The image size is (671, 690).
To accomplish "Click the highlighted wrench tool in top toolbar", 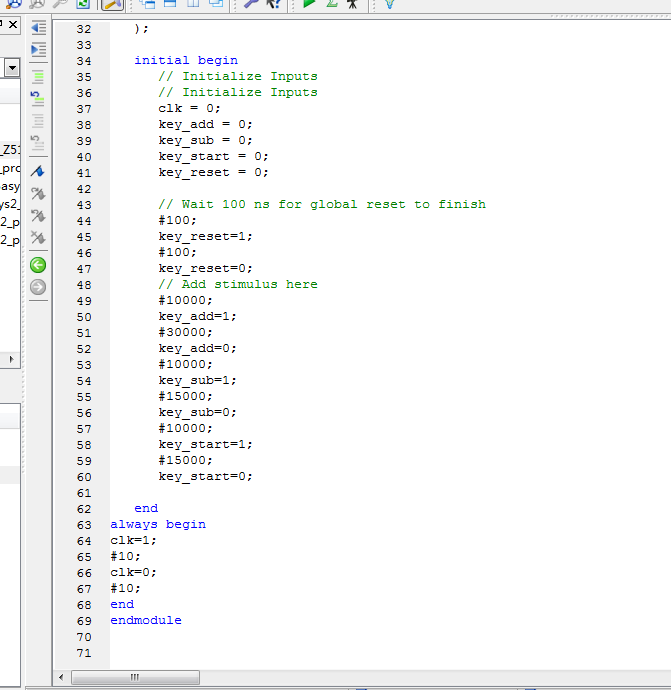I will pyautogui.click(x=112, y=4).
